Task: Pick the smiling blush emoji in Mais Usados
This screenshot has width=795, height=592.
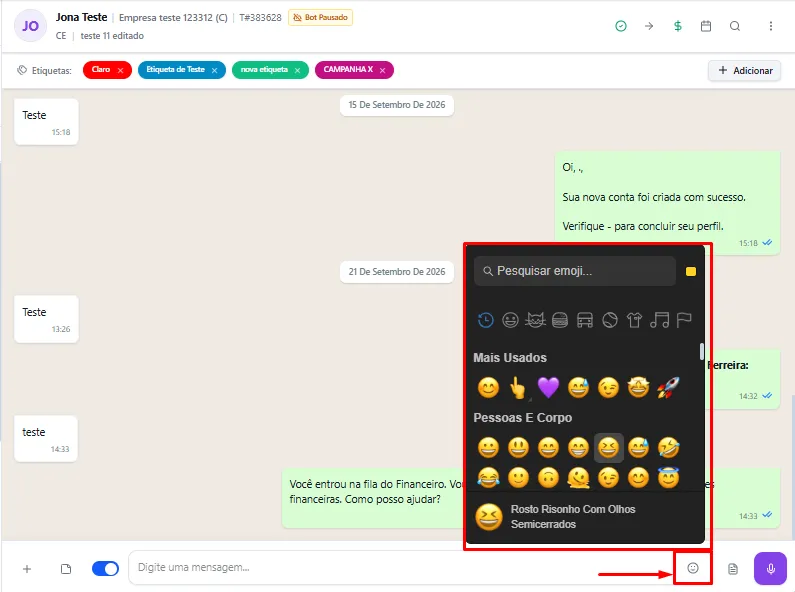Action: [488, 388]
